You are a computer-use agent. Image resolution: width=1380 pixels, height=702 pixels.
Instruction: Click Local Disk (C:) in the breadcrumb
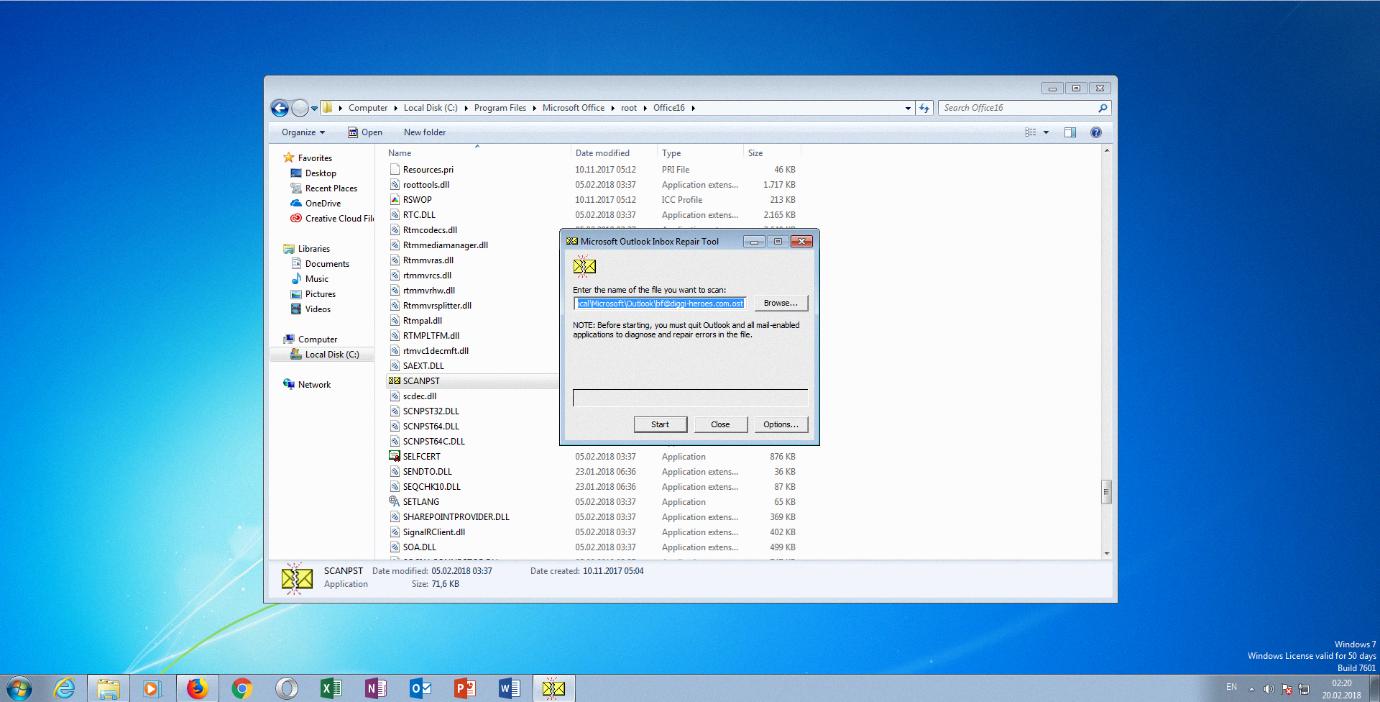click(431, 108)
